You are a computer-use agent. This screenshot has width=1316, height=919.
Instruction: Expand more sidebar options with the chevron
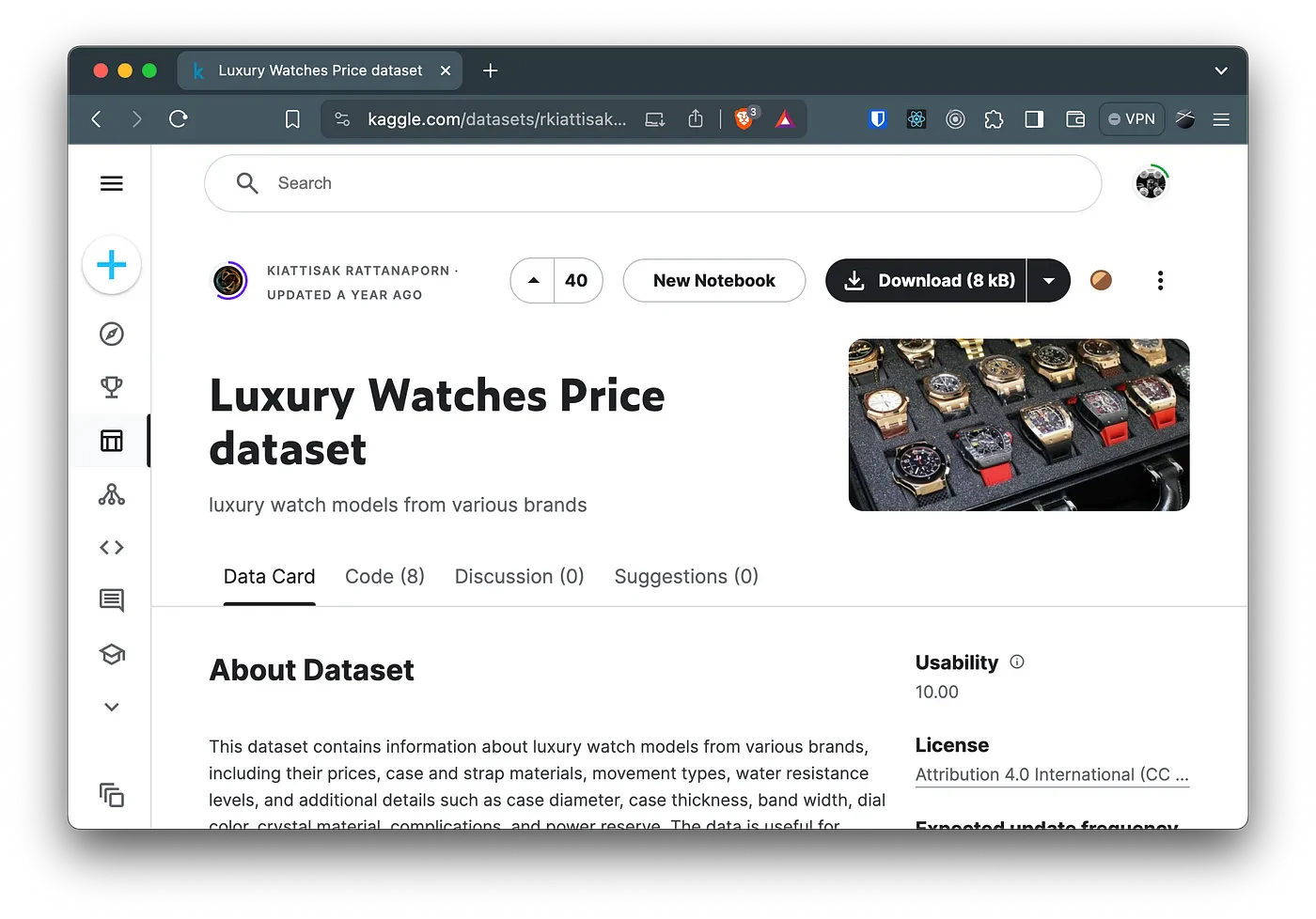[x=111, y=707]
